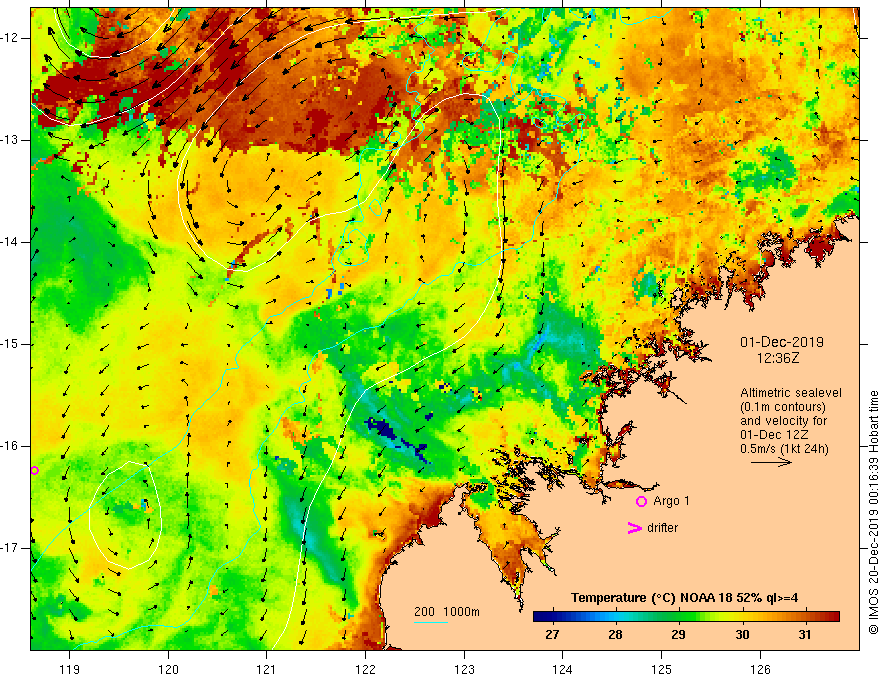
Task: Click the latitude -12 axis label
Action: pos(10,38)
